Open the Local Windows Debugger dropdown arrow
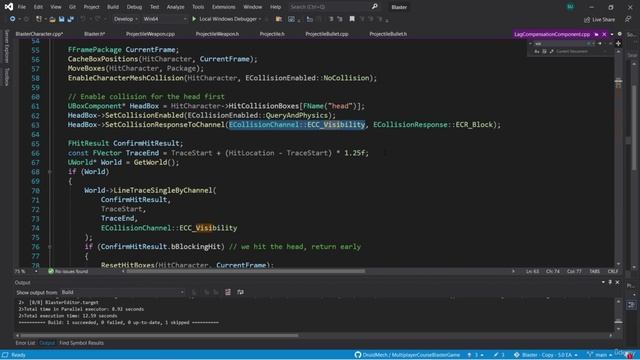 pyautogui.click(x=260, y=19)
